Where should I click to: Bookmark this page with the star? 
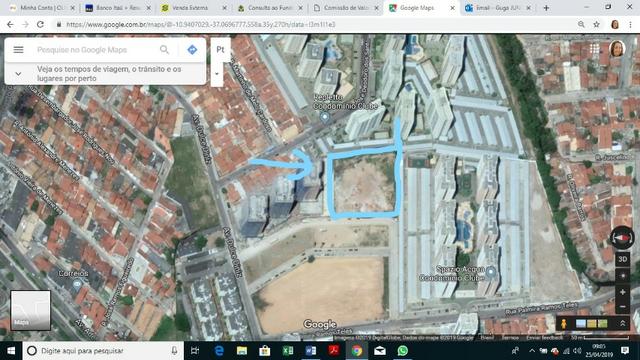596,24
